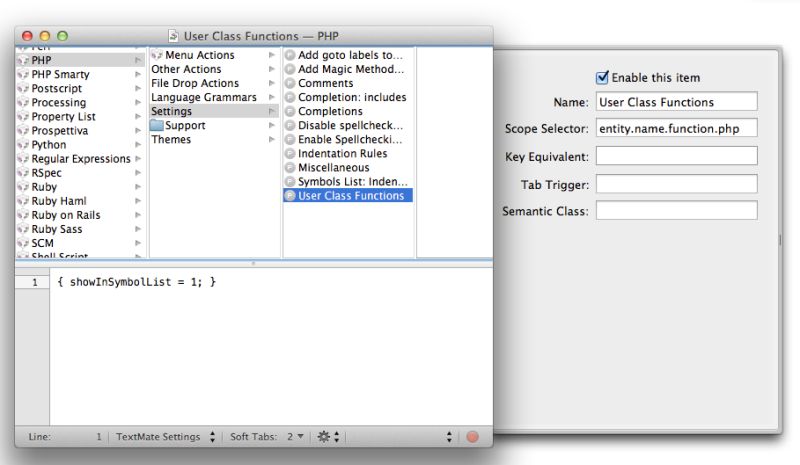Screen dimensions: 800x465
Task: Click the User Class Functions settings icon
Action: [x=290, y=195]
